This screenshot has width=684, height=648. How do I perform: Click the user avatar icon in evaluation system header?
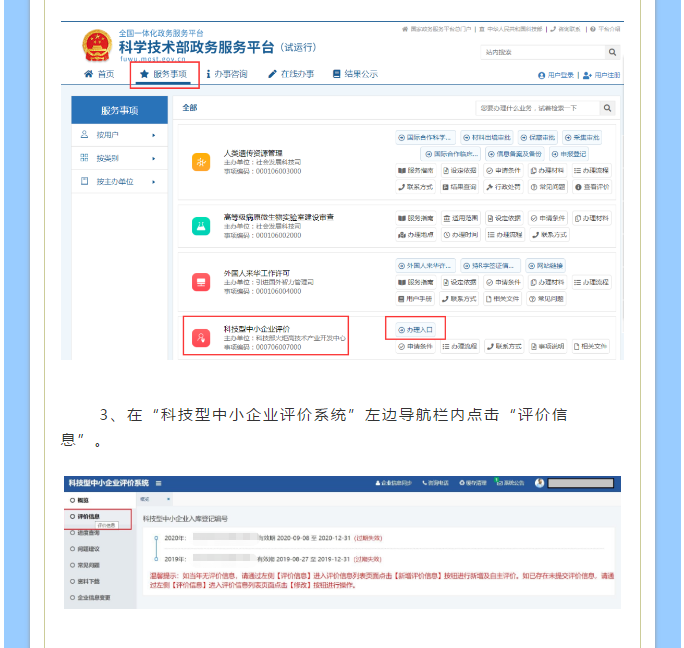point(540,483)
